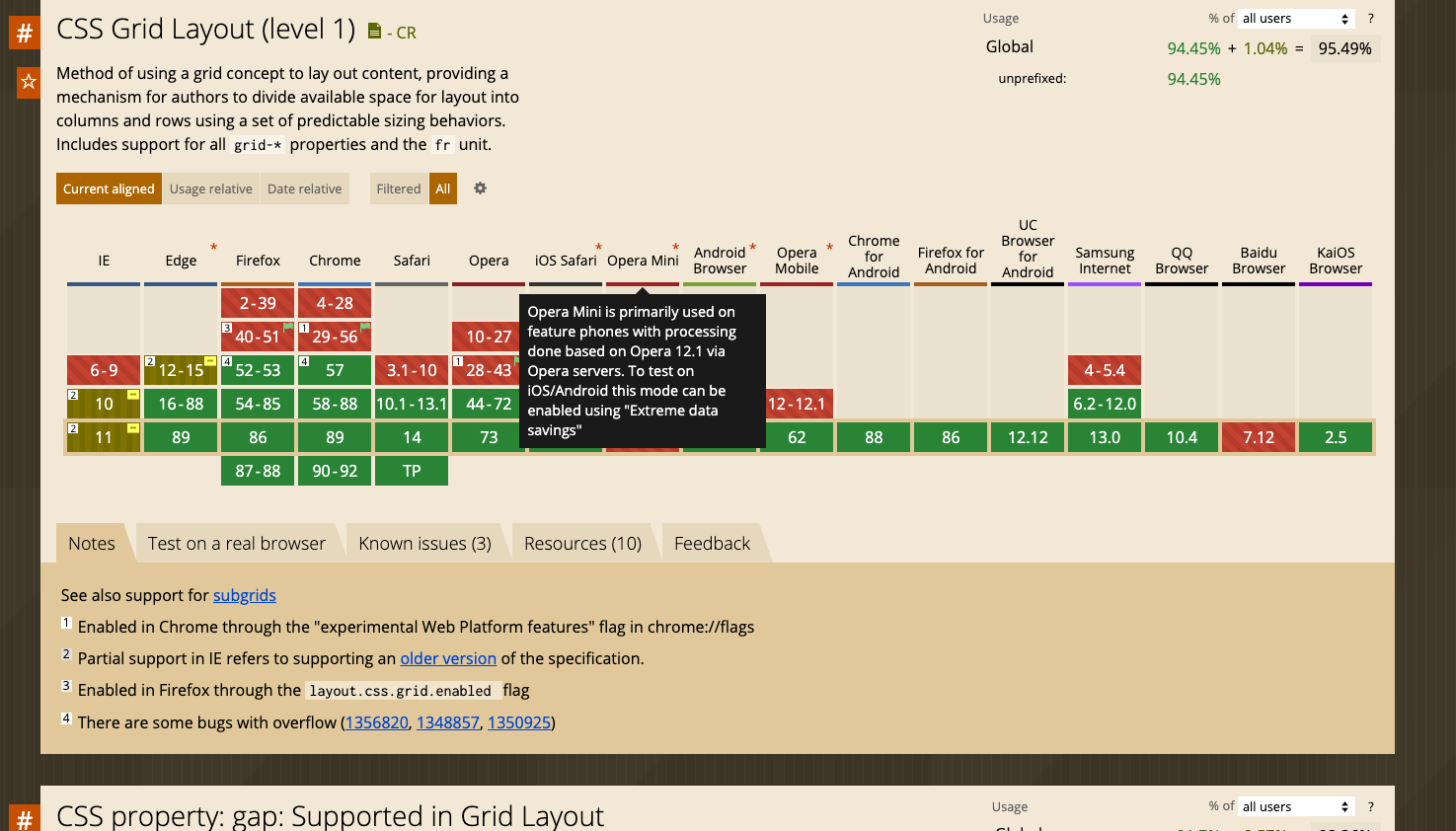
Task: Click the hash permalink icon for CSS Grid Layout
Action: [x=25, y=33]
